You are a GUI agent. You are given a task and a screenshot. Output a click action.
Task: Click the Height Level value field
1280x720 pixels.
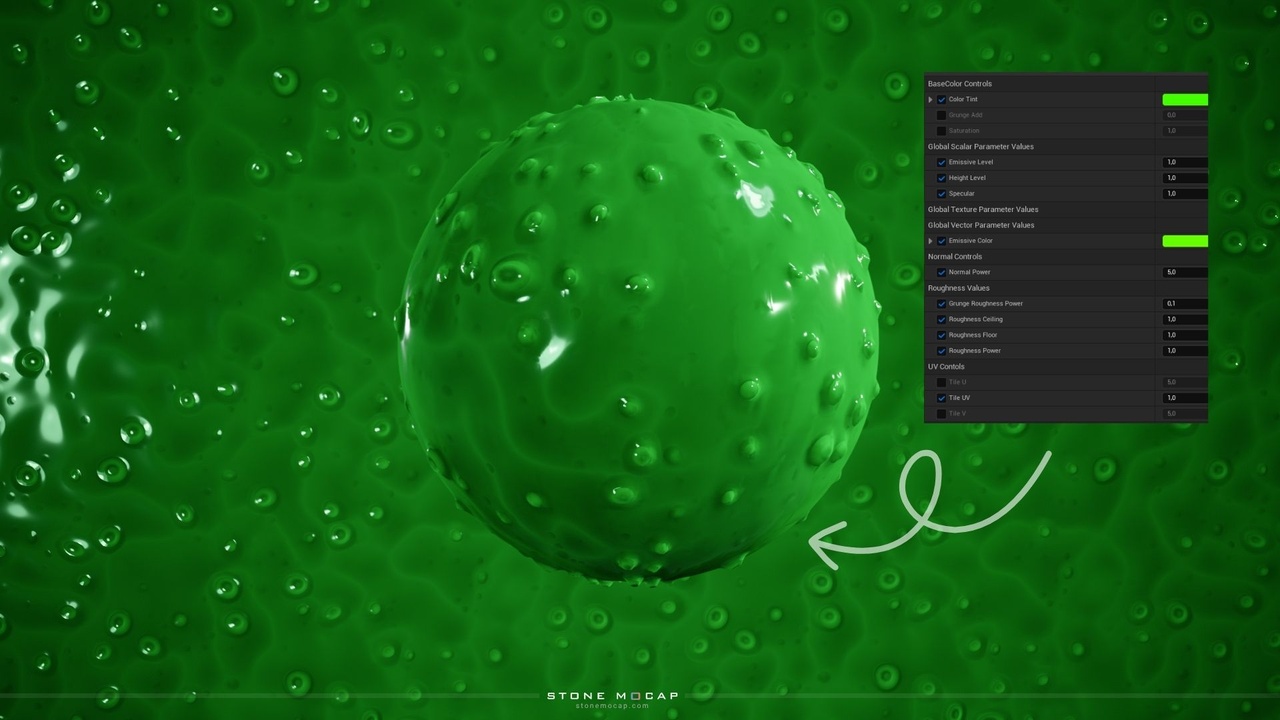click(x=1185, y=178)
